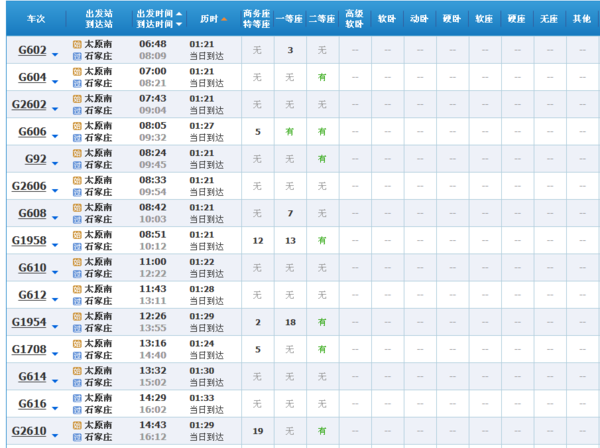This screenshot has height=448, width=600.
Task: Open train G2602 link
Action: click(29, 104)
